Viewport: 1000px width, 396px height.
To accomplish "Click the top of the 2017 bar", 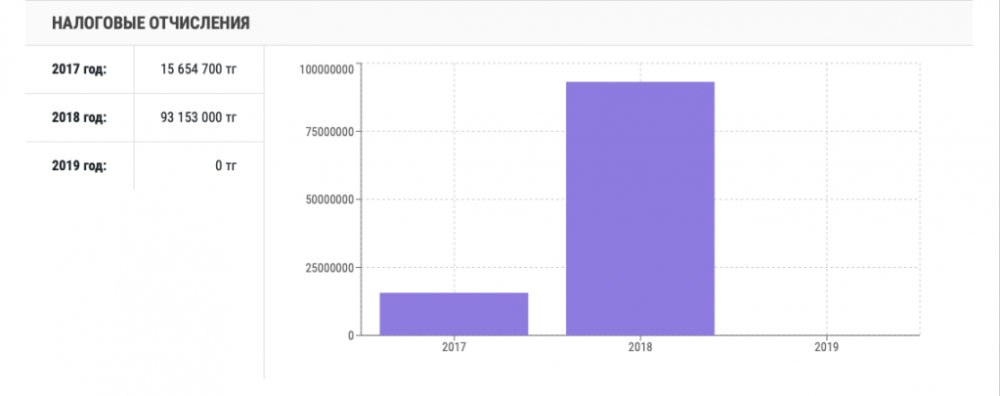I will pos(454,293).
